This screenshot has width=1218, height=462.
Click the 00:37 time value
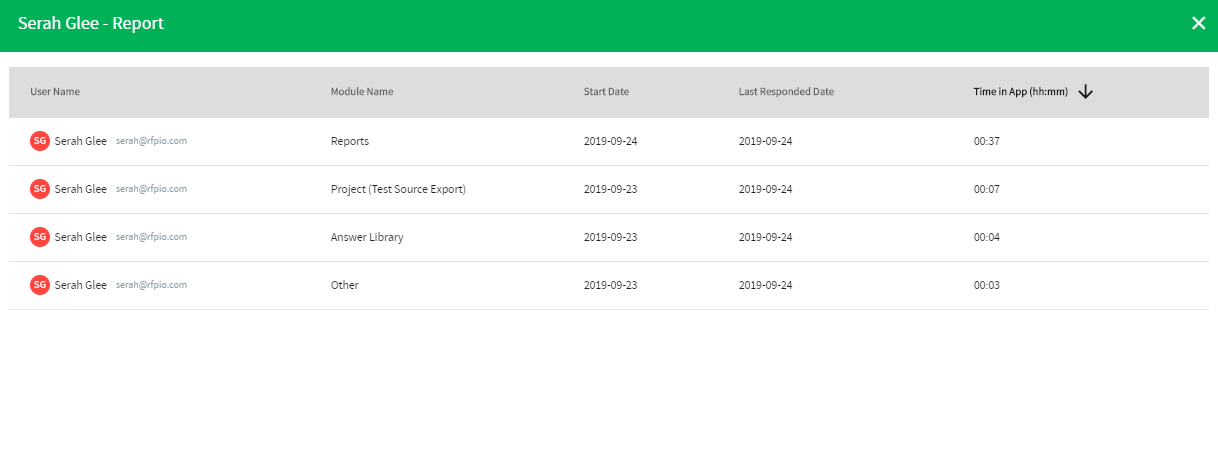[987, 141]
